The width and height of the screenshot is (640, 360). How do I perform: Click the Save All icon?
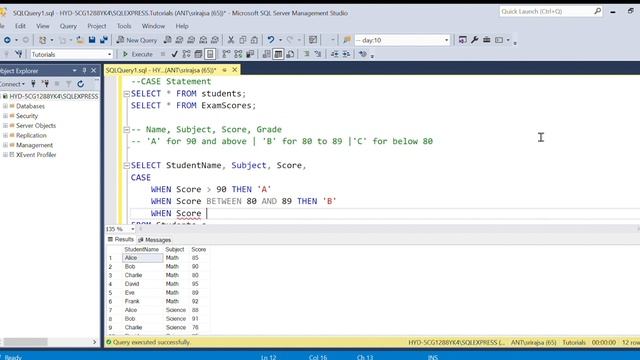tap(104, 40)
